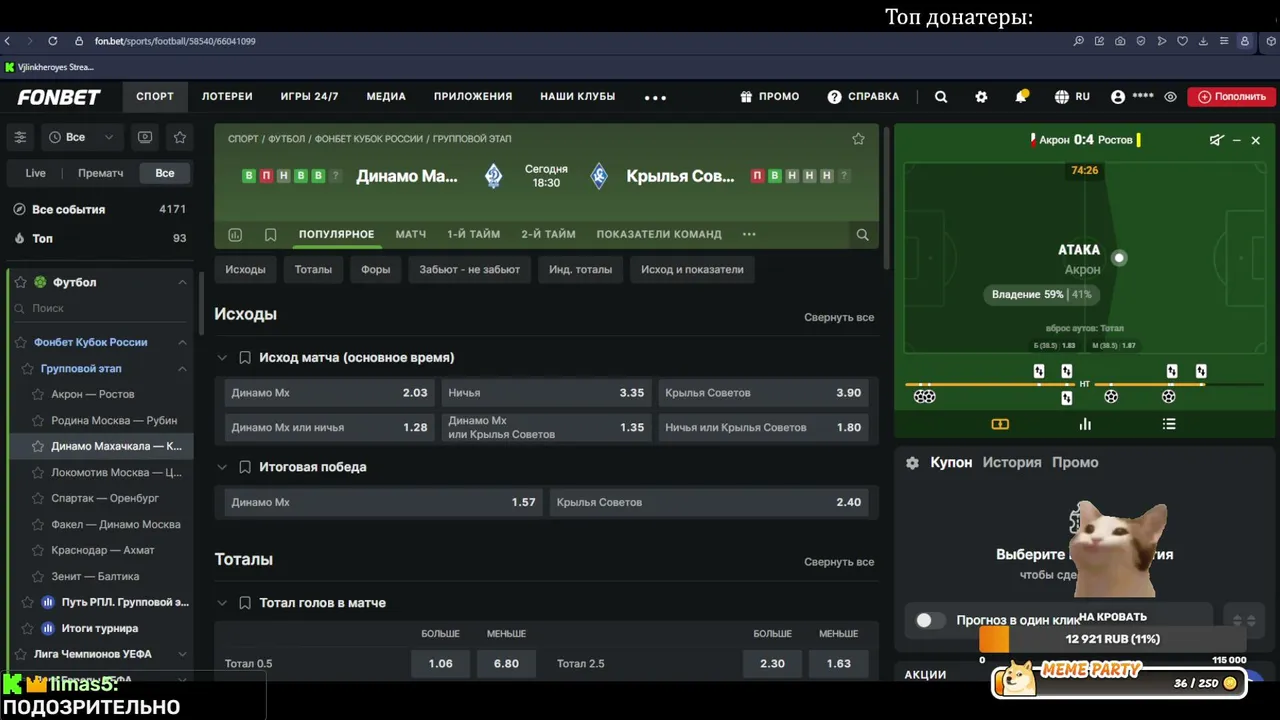Collapse the Исход матча market section

point(222,357)
